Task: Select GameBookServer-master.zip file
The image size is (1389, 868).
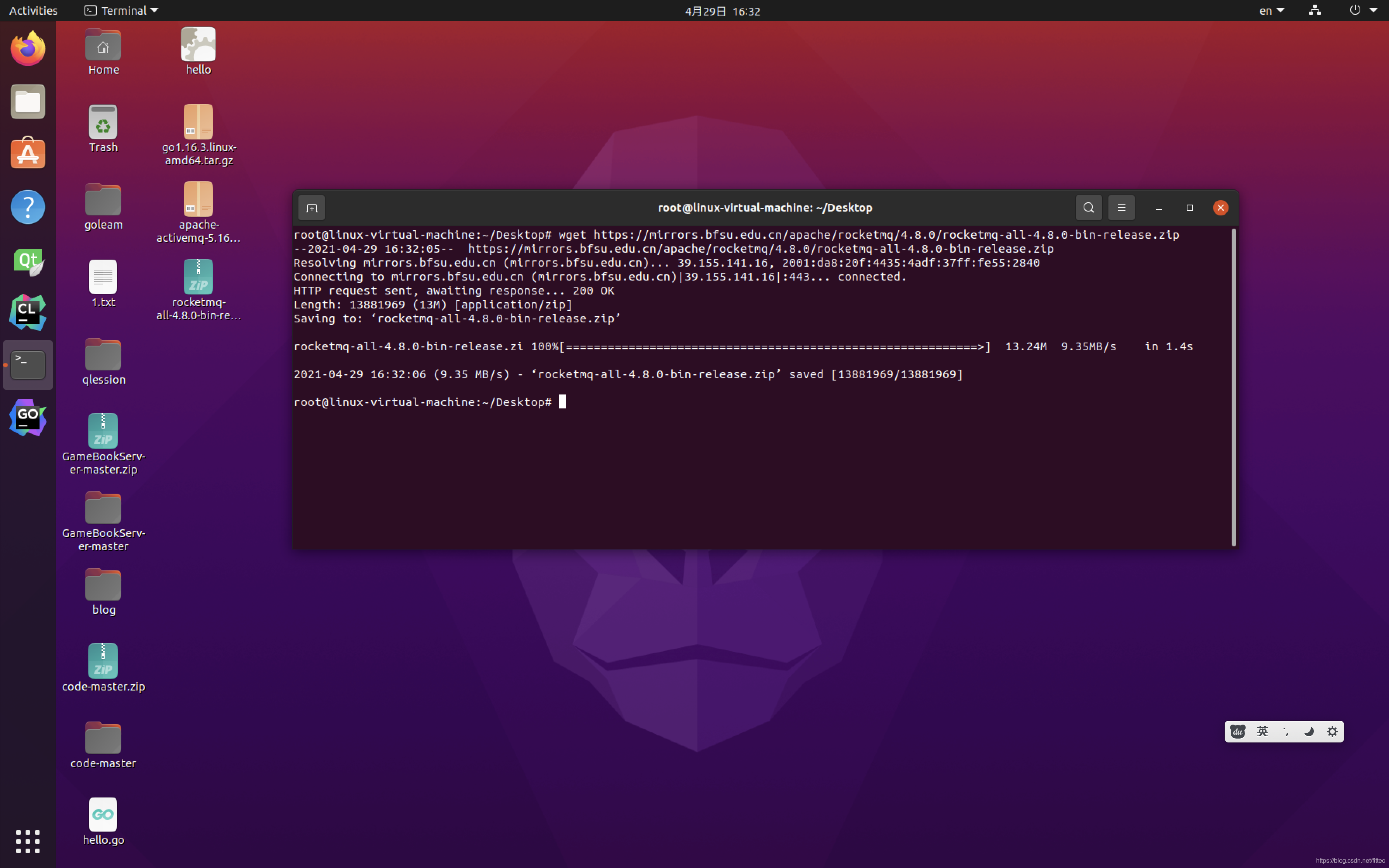Action: (x=103, y=444)
